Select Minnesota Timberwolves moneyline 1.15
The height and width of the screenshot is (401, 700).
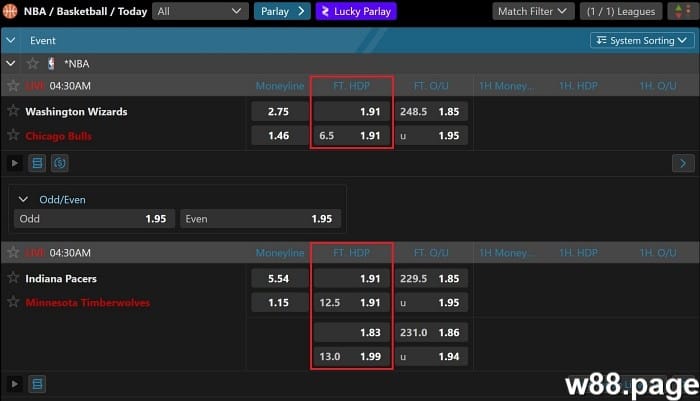coord(279,303)
